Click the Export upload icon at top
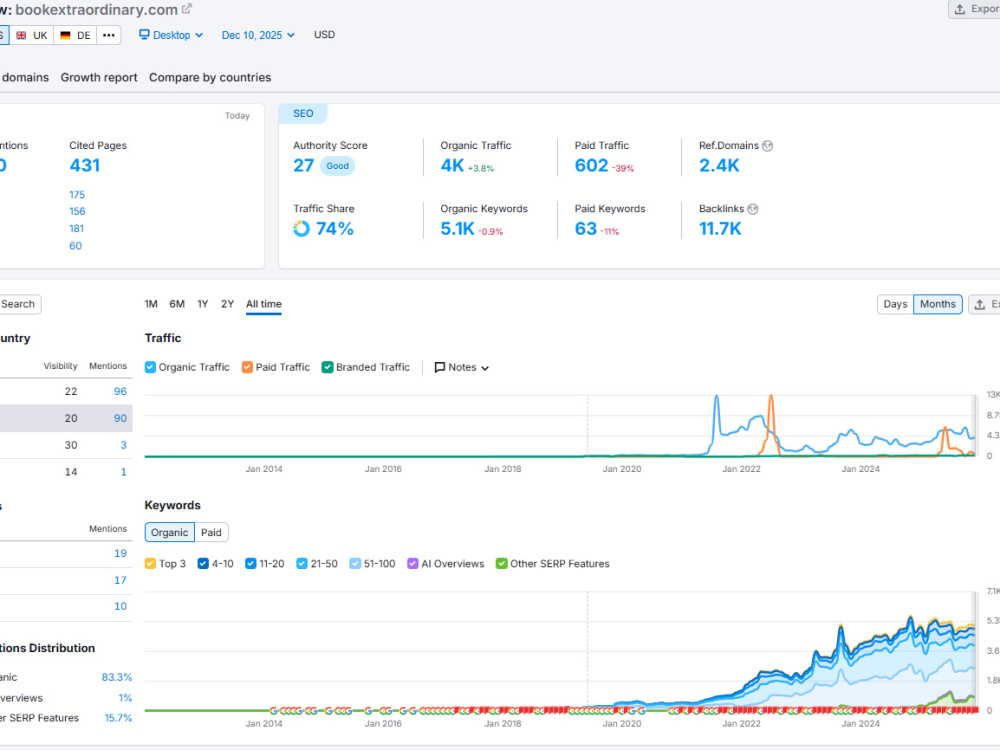This screenshot has width=1000, height=750. click(960, 9)
